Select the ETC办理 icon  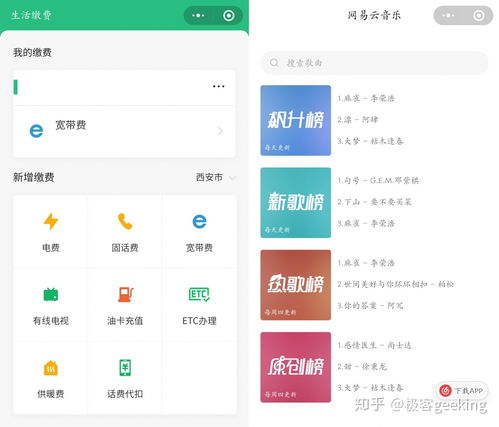point(199,294)
